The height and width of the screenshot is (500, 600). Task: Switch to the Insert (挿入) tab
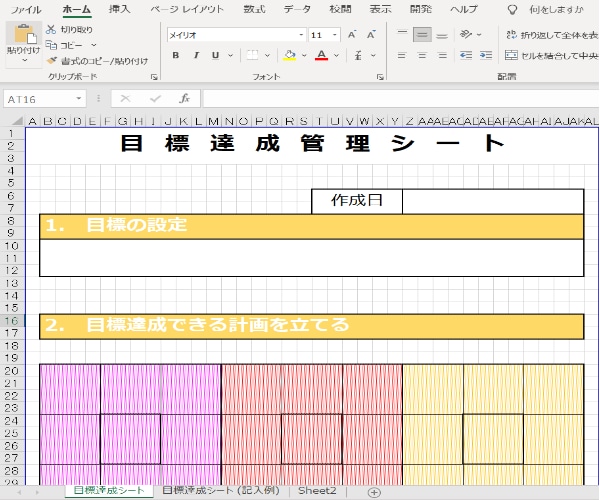coord(120,9)
